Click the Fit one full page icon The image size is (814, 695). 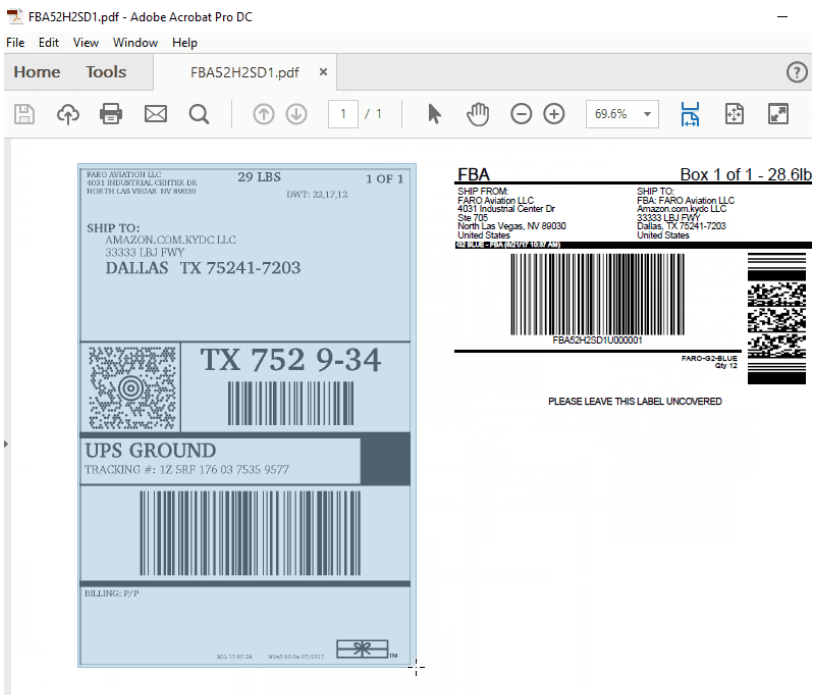pyautogui.click(x=734, y=114)
